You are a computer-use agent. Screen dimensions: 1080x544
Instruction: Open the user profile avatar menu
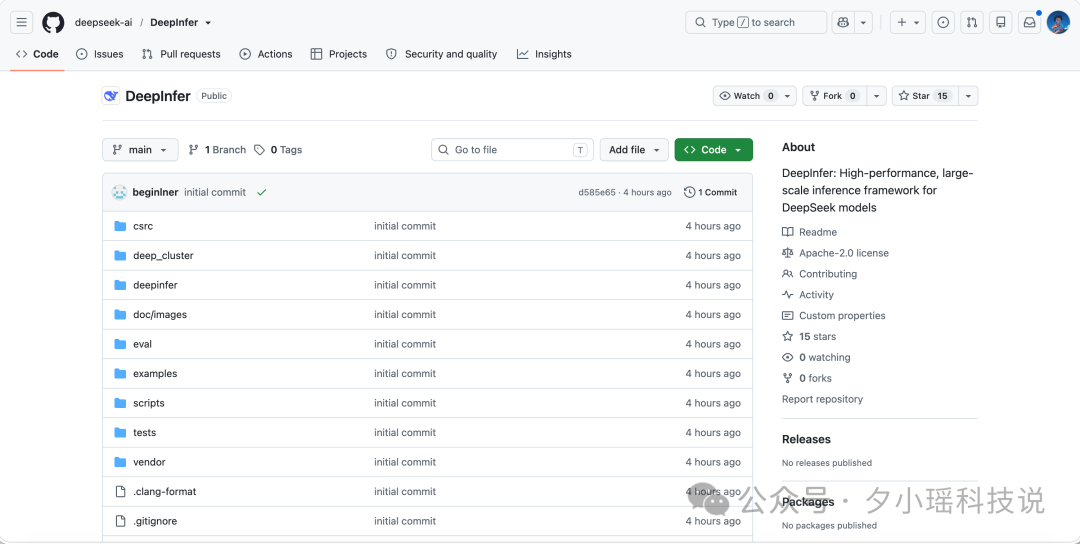(x=1058, y=23)
